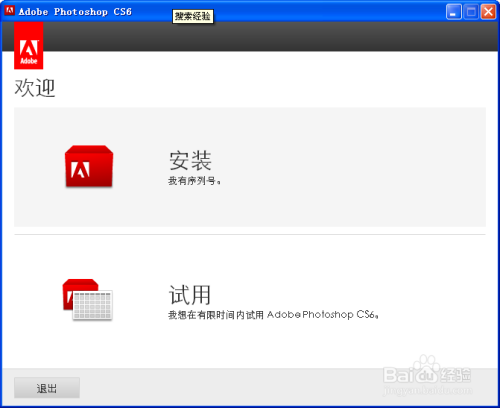Screen dimensions: 500x408
Task: Click the 欢迎 welcome heading
Action: pyautogui.click(x=35, y=88)
